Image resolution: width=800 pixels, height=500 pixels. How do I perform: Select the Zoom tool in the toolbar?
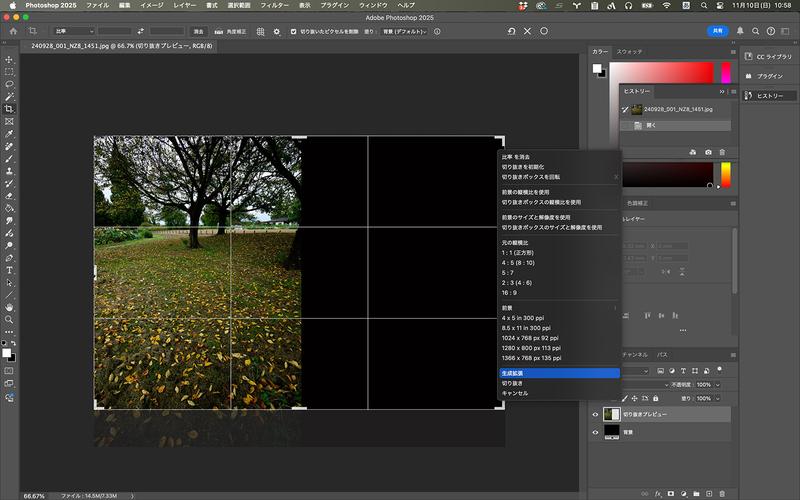tap(9, 320)
